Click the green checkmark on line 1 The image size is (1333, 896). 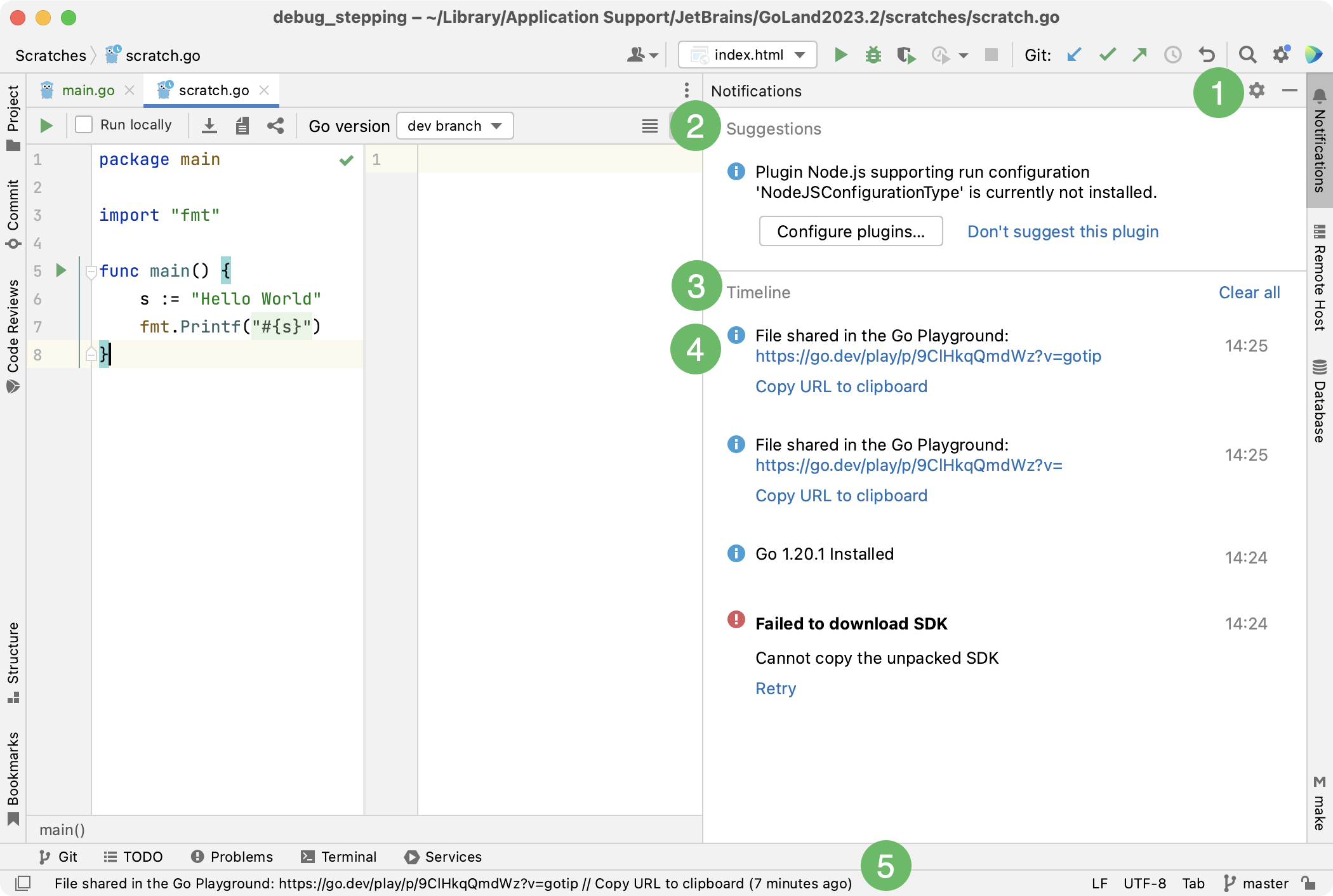click(346, 160)
